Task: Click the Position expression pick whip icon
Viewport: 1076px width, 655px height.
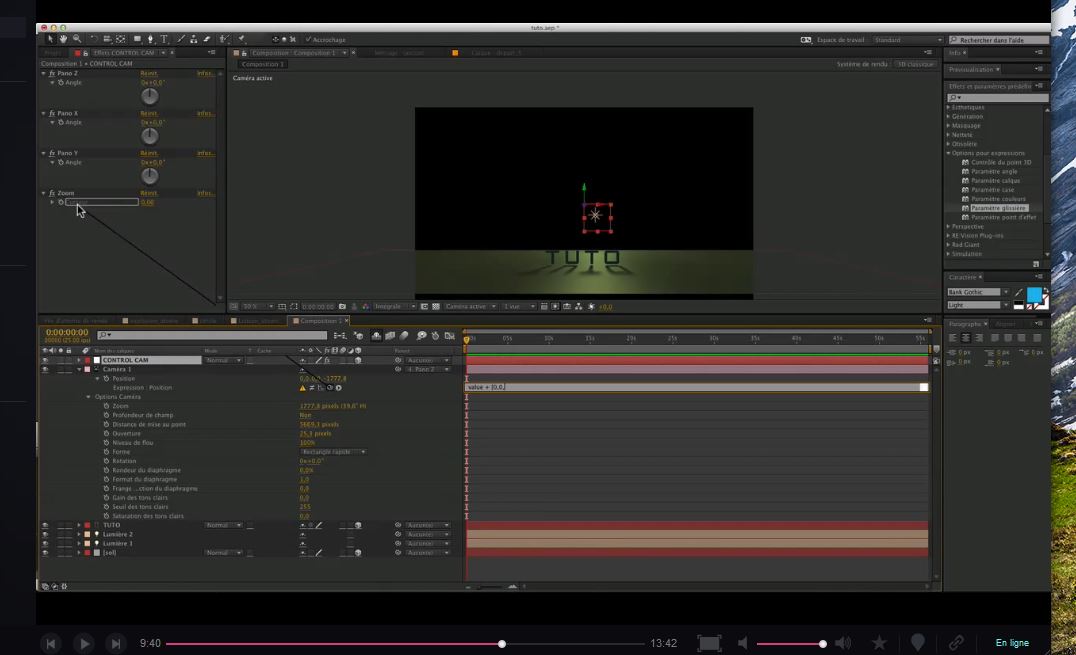Action: (329, 388)
